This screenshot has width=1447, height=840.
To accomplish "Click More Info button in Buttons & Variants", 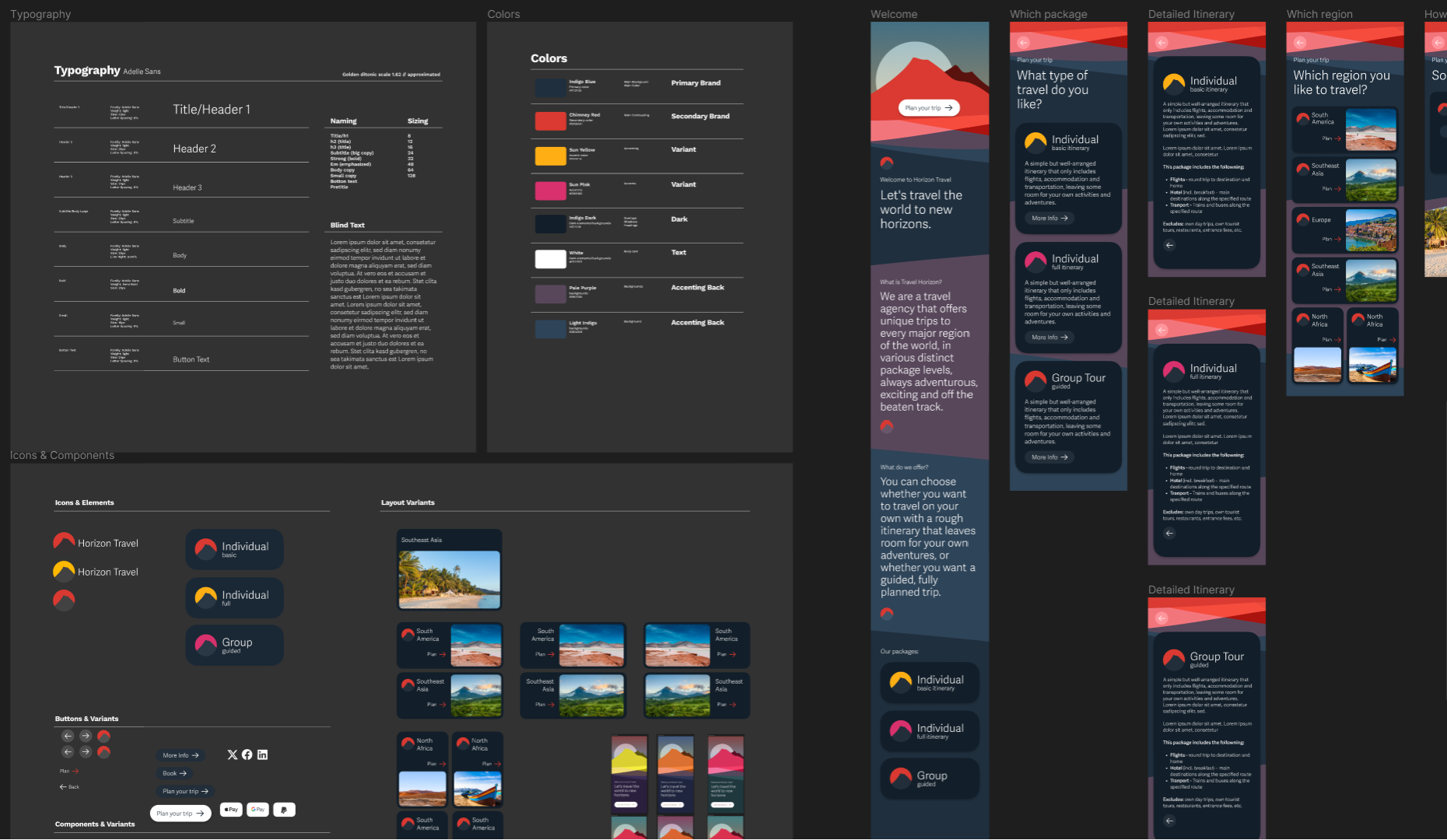I will pyautogui.click(x=180, y=755).
